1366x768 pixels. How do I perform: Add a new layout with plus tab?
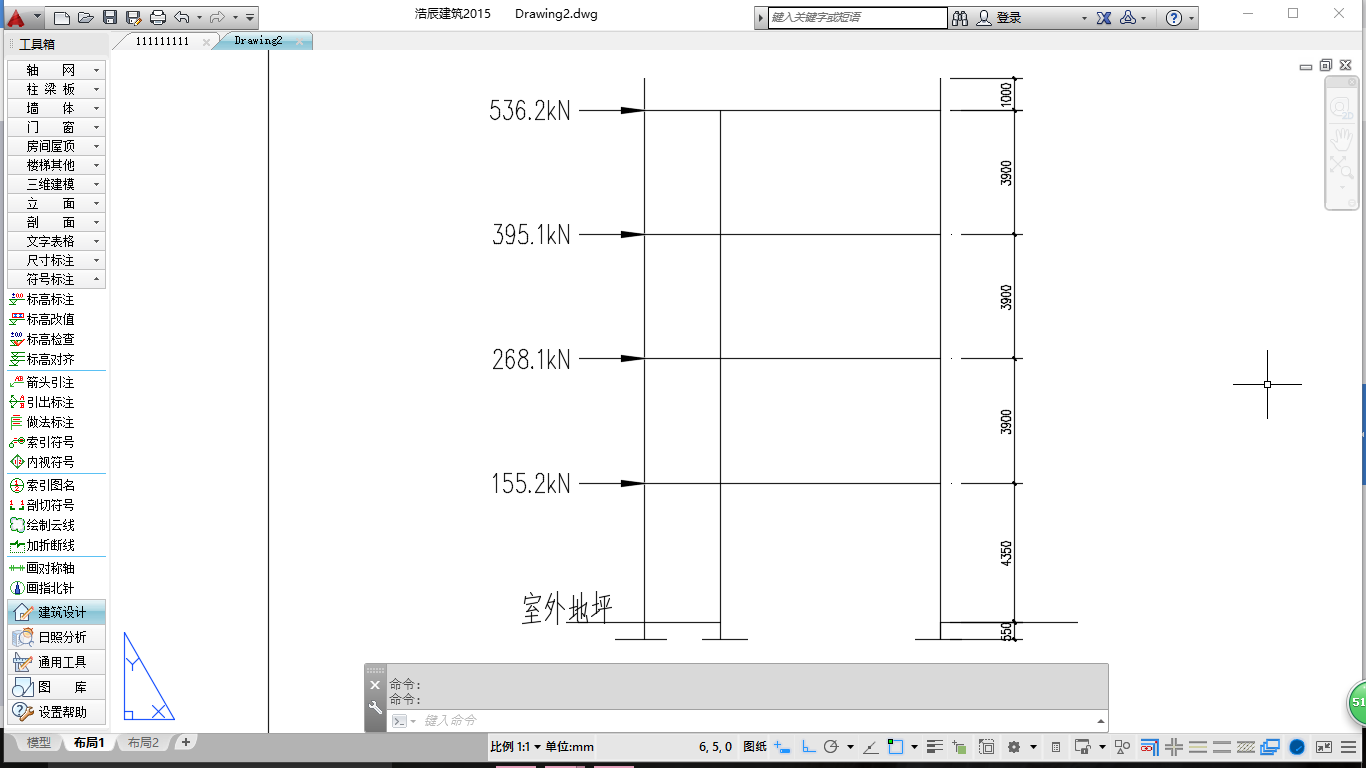tap(185, 742)
